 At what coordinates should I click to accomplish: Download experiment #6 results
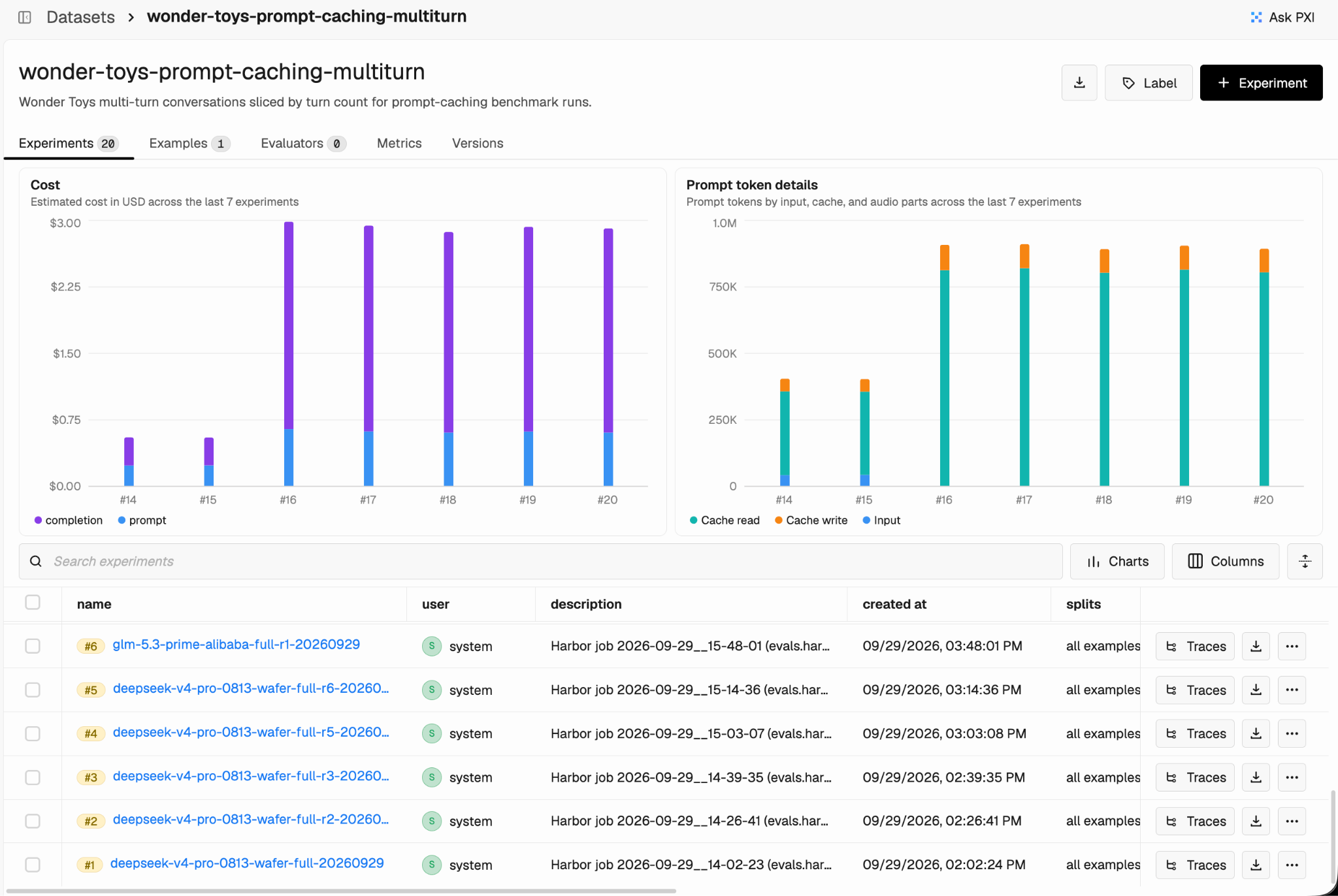(x=1256, y=646)
